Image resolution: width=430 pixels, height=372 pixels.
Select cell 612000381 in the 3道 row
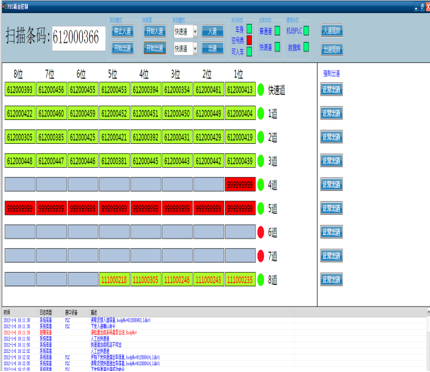coord(114,161)
